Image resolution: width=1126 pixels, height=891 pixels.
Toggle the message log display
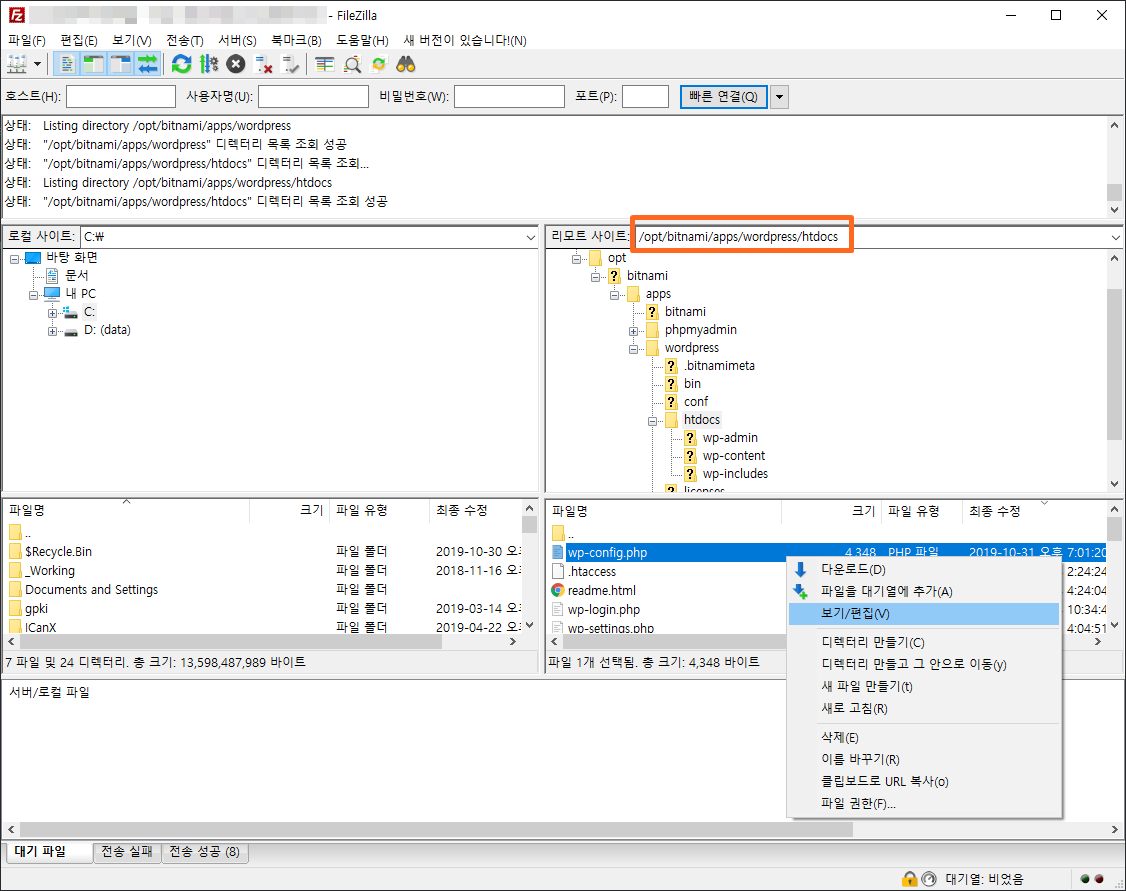point(67,65)
